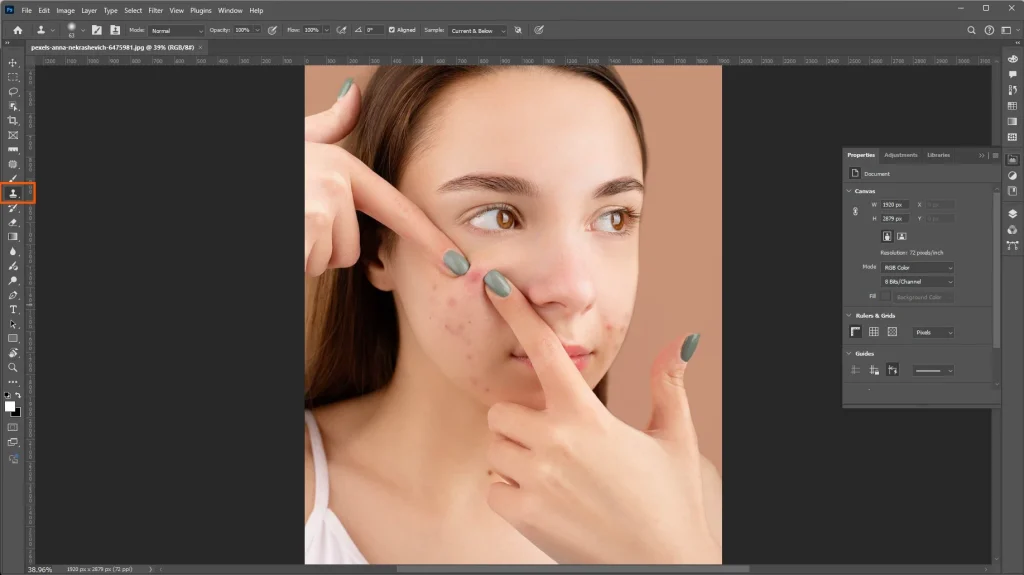Open the blending Mode dropdown set to Normal
The height and width of the screenshot is (575, 1024).
[x=176, y=31]
